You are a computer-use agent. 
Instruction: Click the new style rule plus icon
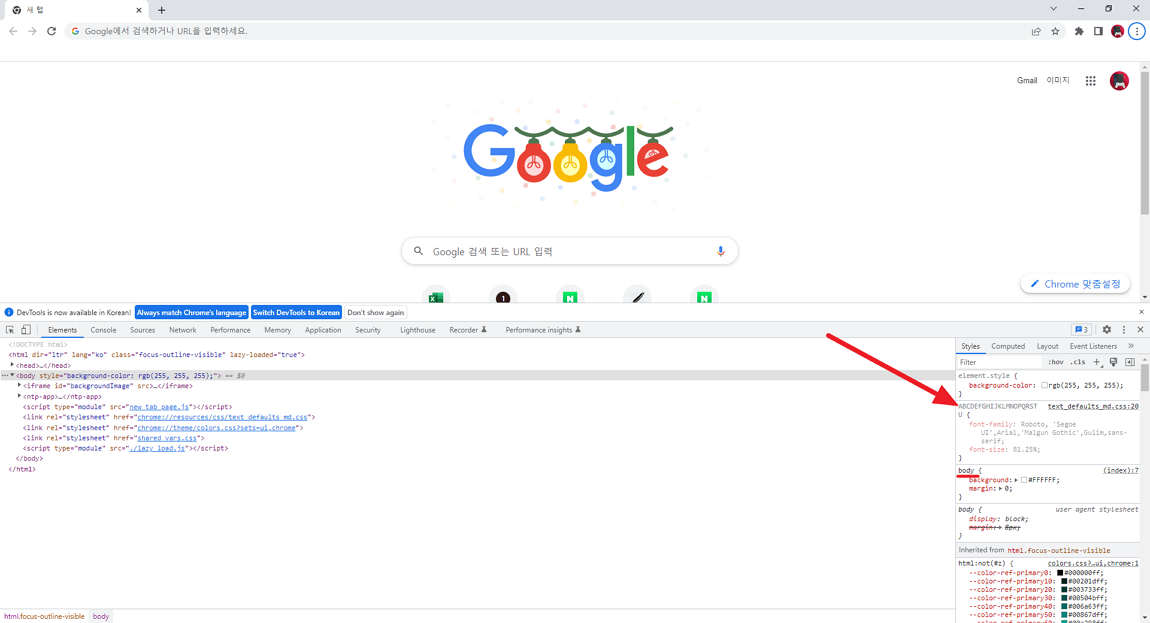1097,362
